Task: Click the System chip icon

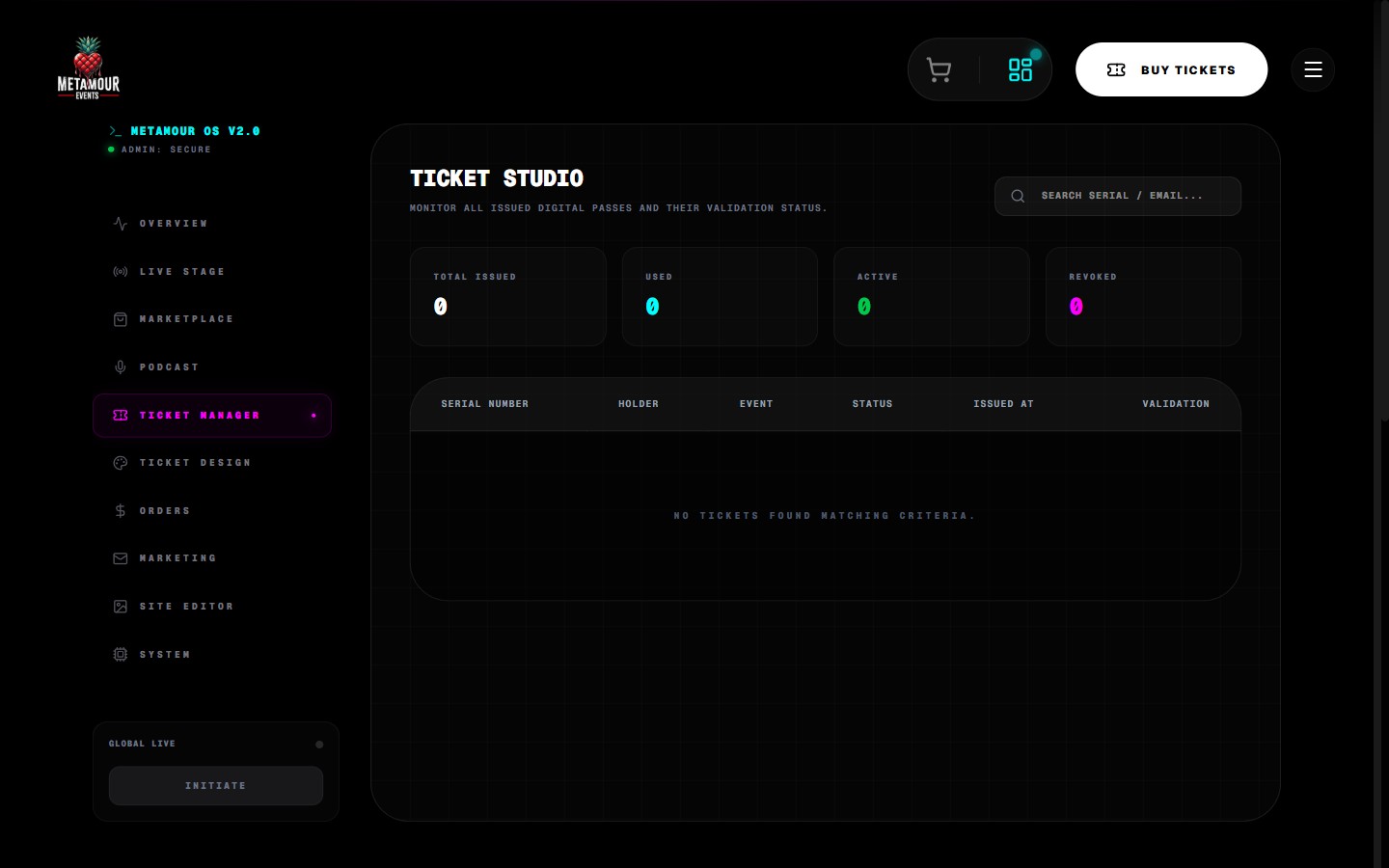Action: point(121,655)
